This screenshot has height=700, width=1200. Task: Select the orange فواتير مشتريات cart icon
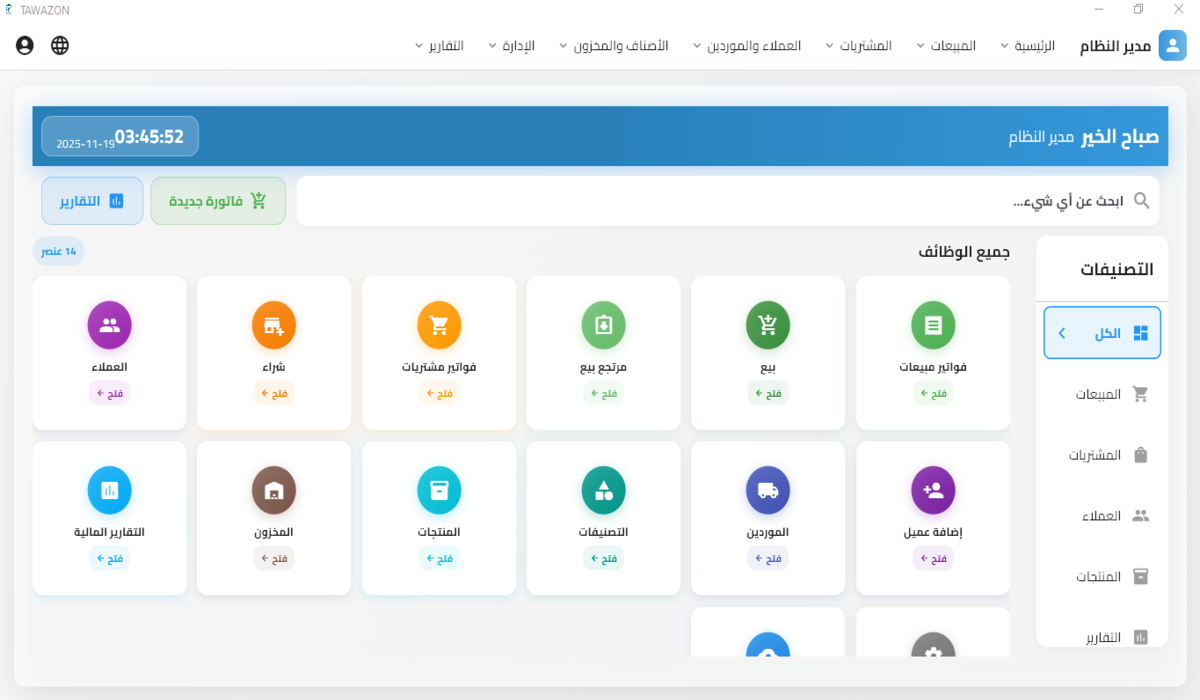tap(438, 325)
